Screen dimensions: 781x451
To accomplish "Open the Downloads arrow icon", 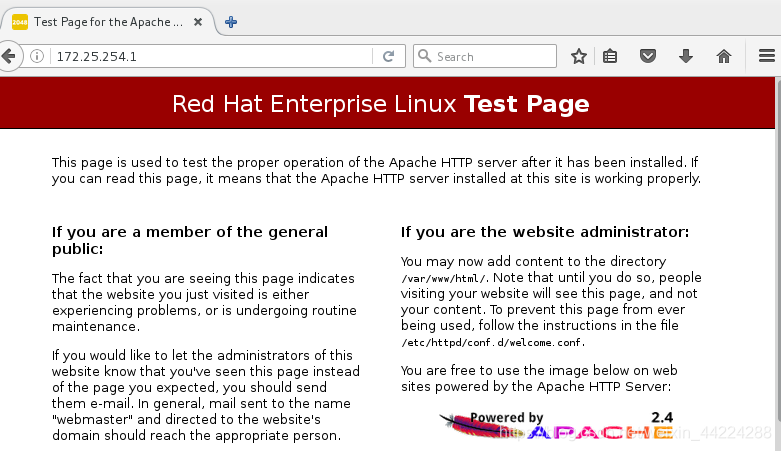I will click(686, 56).
